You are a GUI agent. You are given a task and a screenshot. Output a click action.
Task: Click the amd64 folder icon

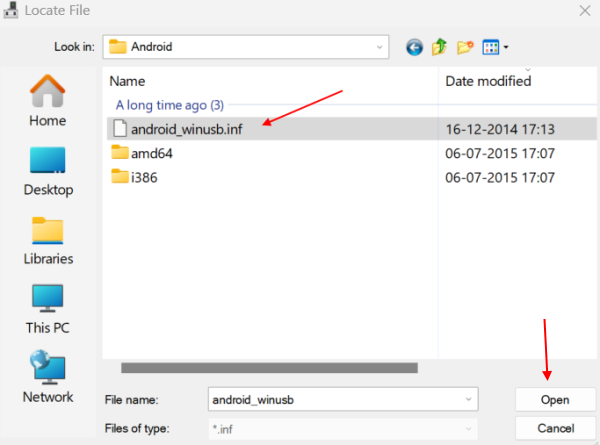coord(120,152)
